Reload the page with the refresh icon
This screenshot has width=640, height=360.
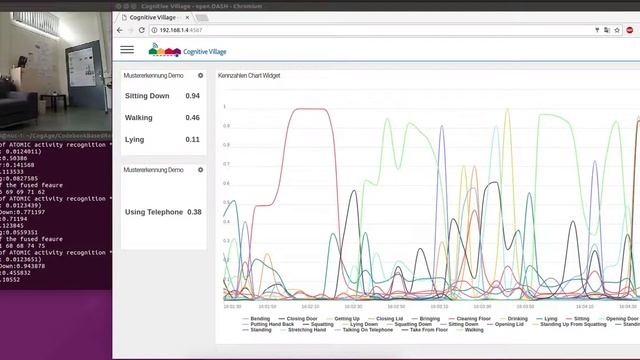(142, 30)
